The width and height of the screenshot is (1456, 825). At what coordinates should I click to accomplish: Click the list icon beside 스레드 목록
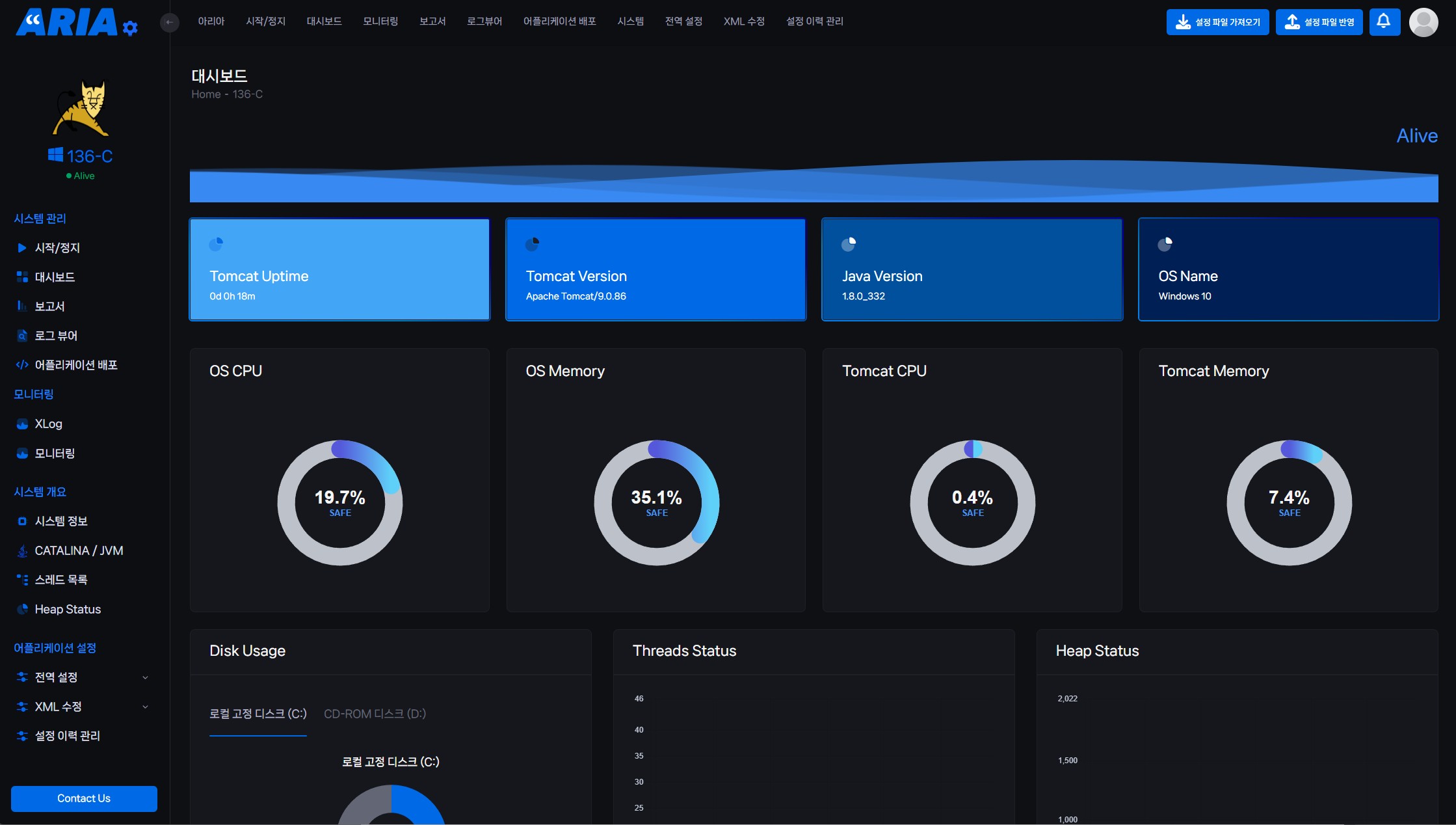tap(22, 580)
